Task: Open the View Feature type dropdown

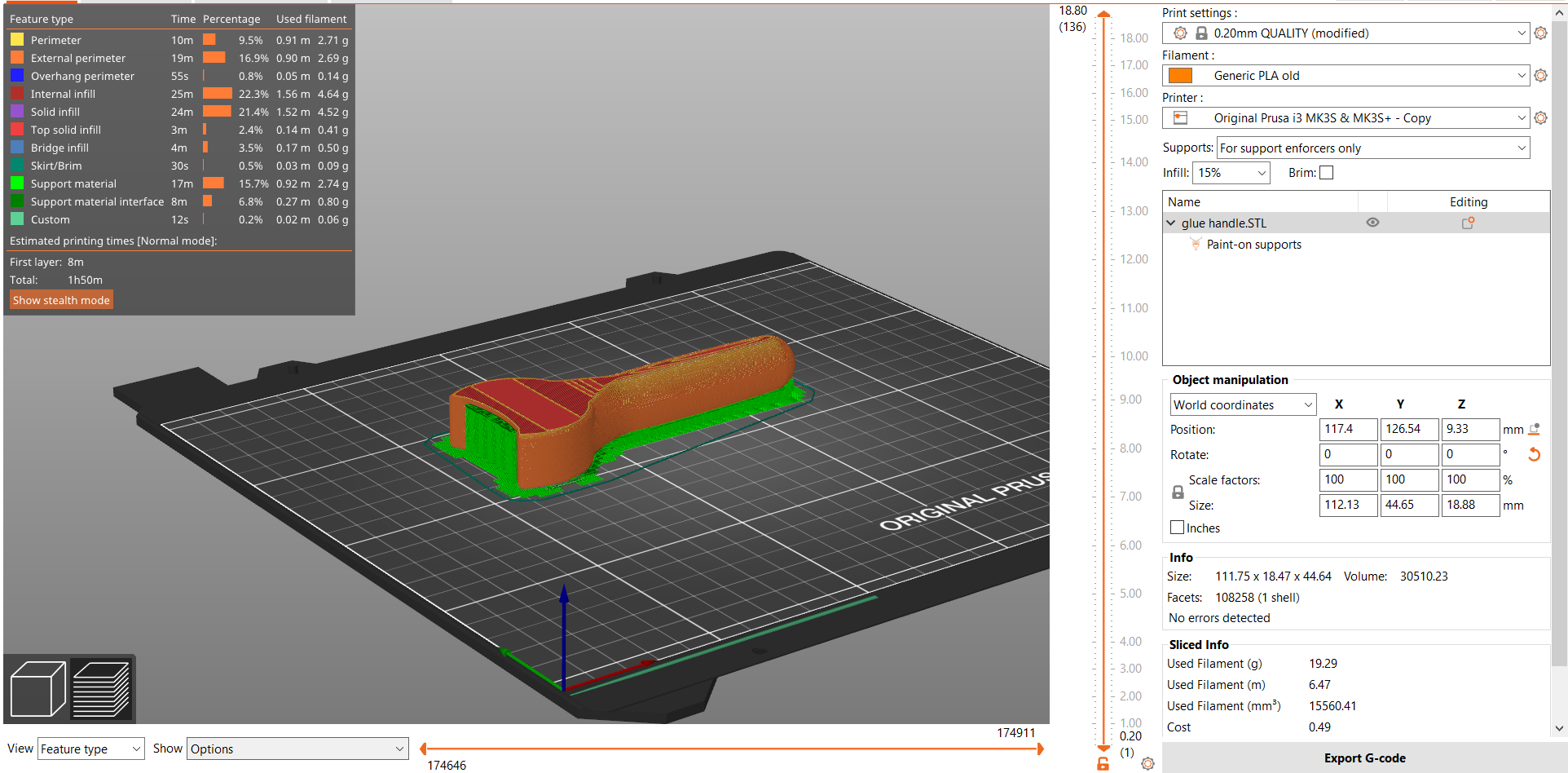Action: [x=91, y=749]
